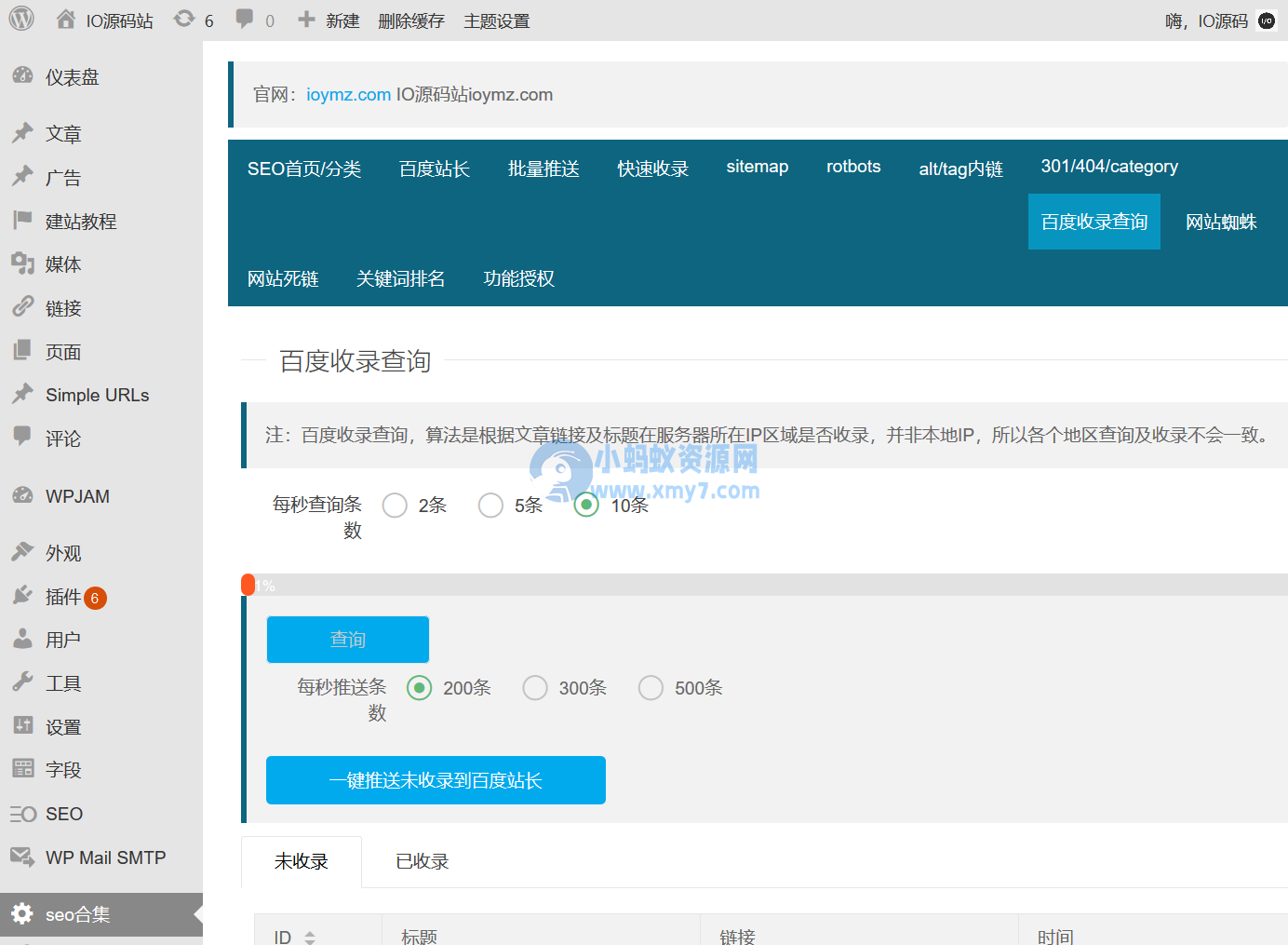Screen dimensions: 1288x945
Task: Select the 300条 push speed option
Action: pos(535,687)
